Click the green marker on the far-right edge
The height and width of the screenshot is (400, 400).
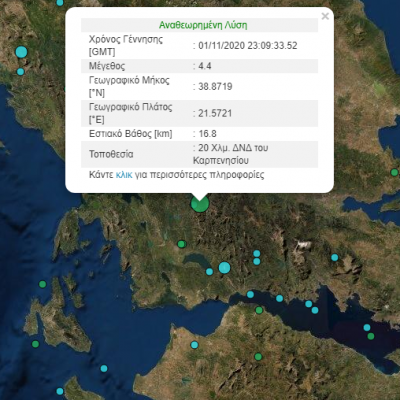coord(394,172)
